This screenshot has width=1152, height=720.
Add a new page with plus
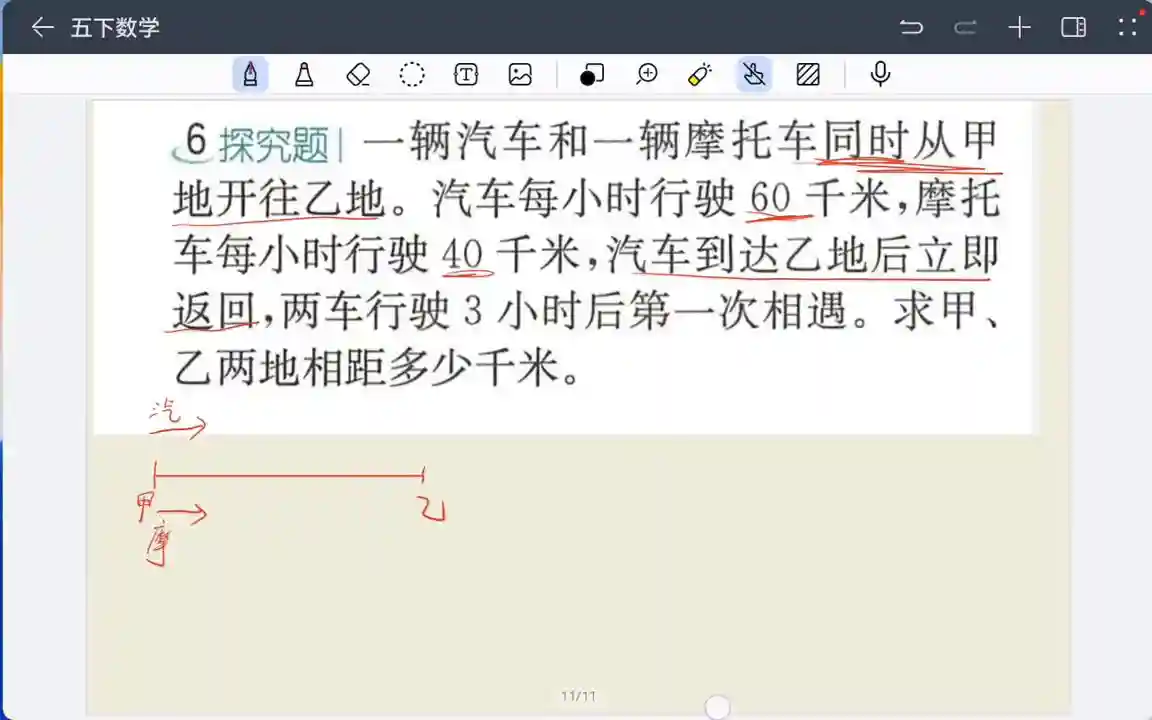pyautogui.click(x=1019, y=27)
